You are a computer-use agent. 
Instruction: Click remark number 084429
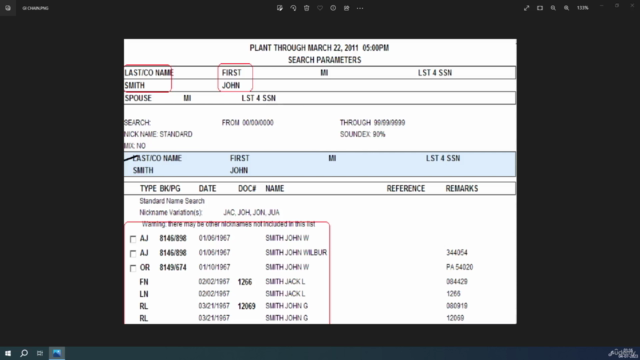[457, 282]
